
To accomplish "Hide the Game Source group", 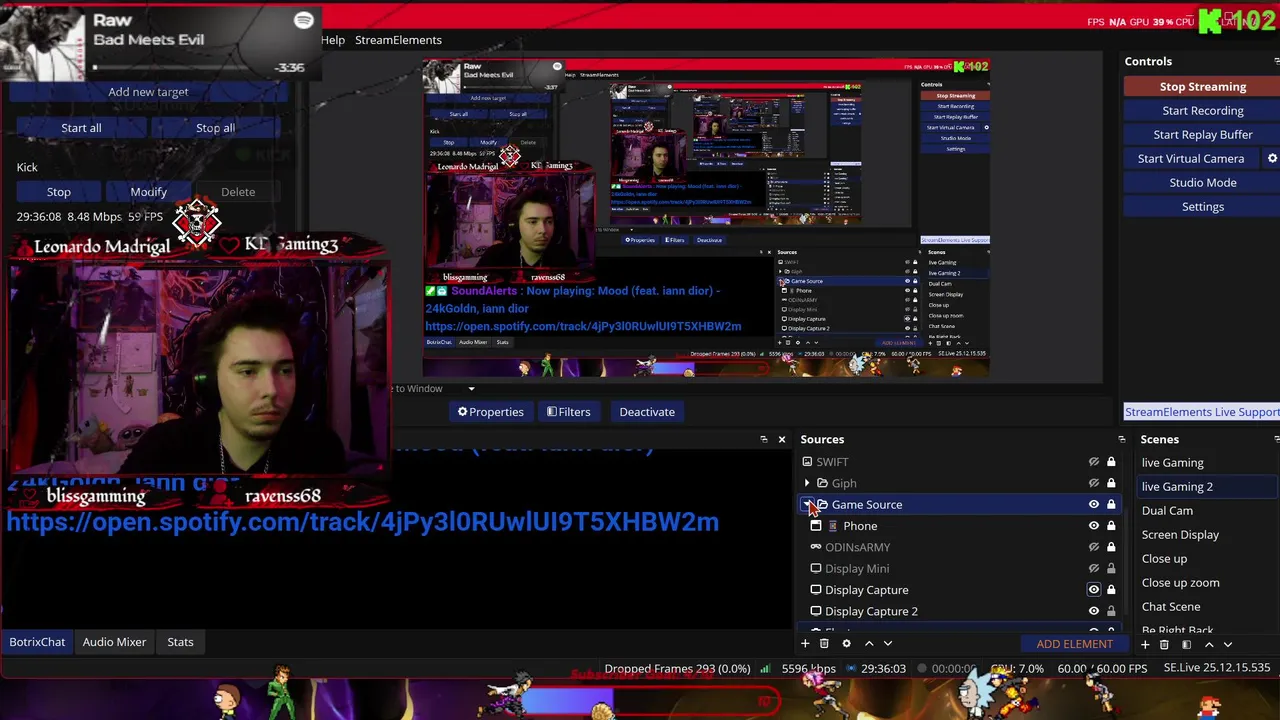I will tap(1094, 504).
